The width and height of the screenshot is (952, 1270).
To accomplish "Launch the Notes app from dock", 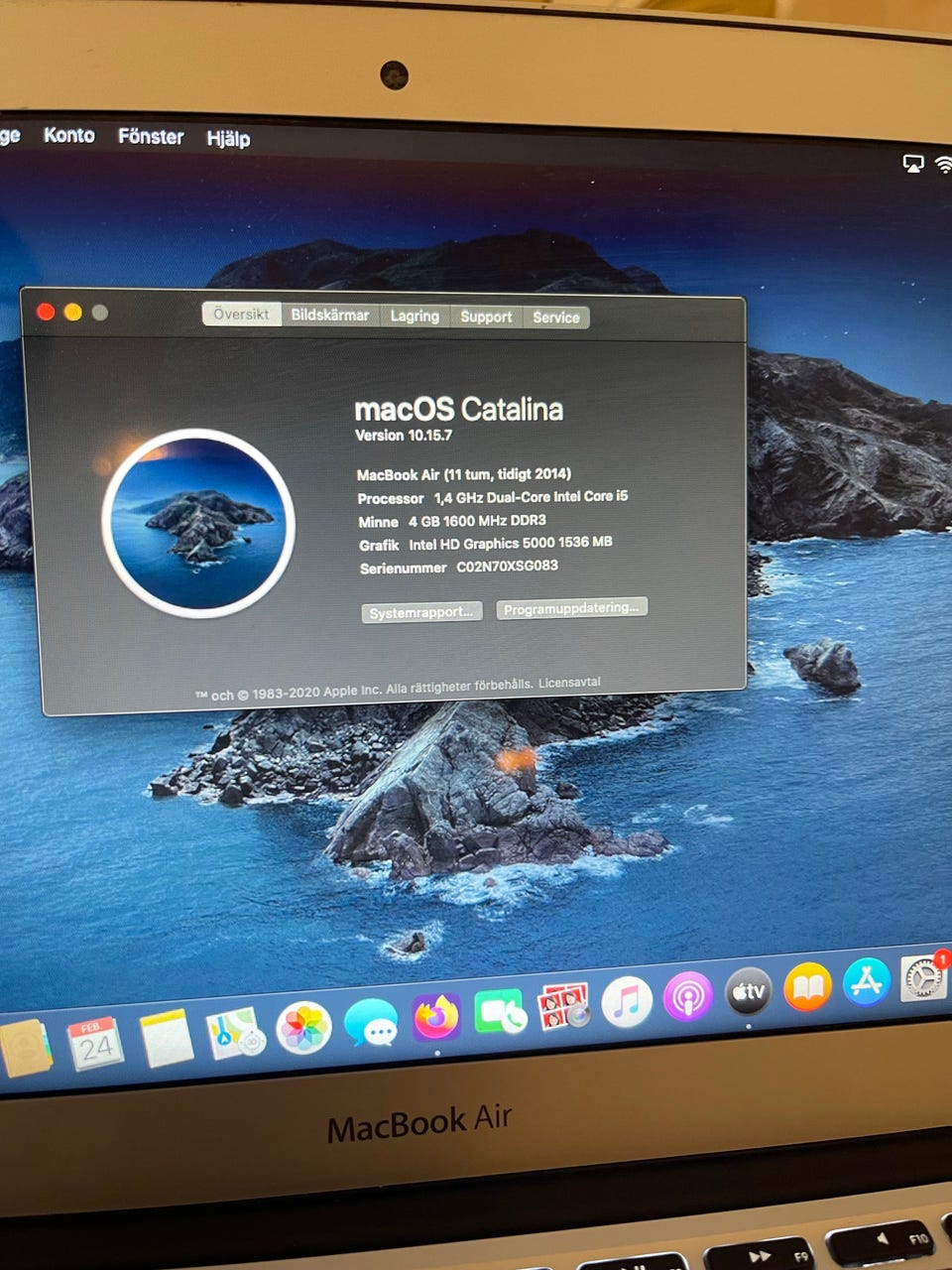I will [166, 1037].
